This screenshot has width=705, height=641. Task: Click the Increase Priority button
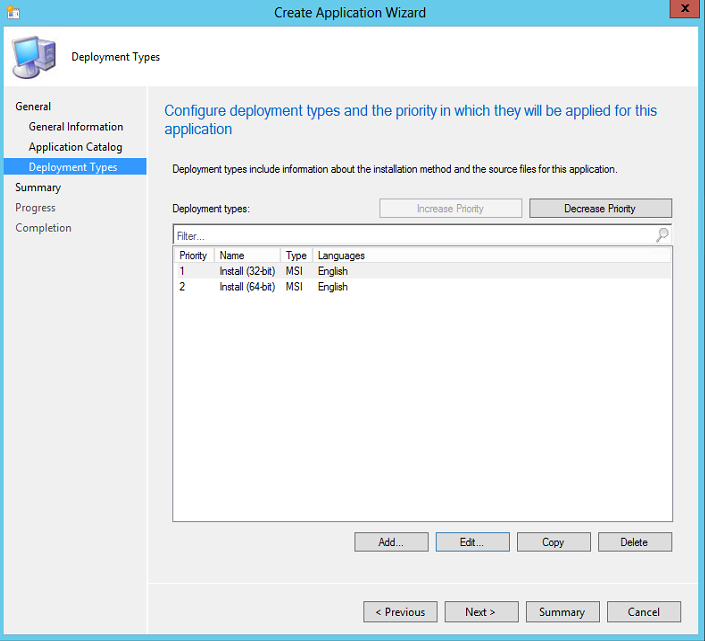451,209
